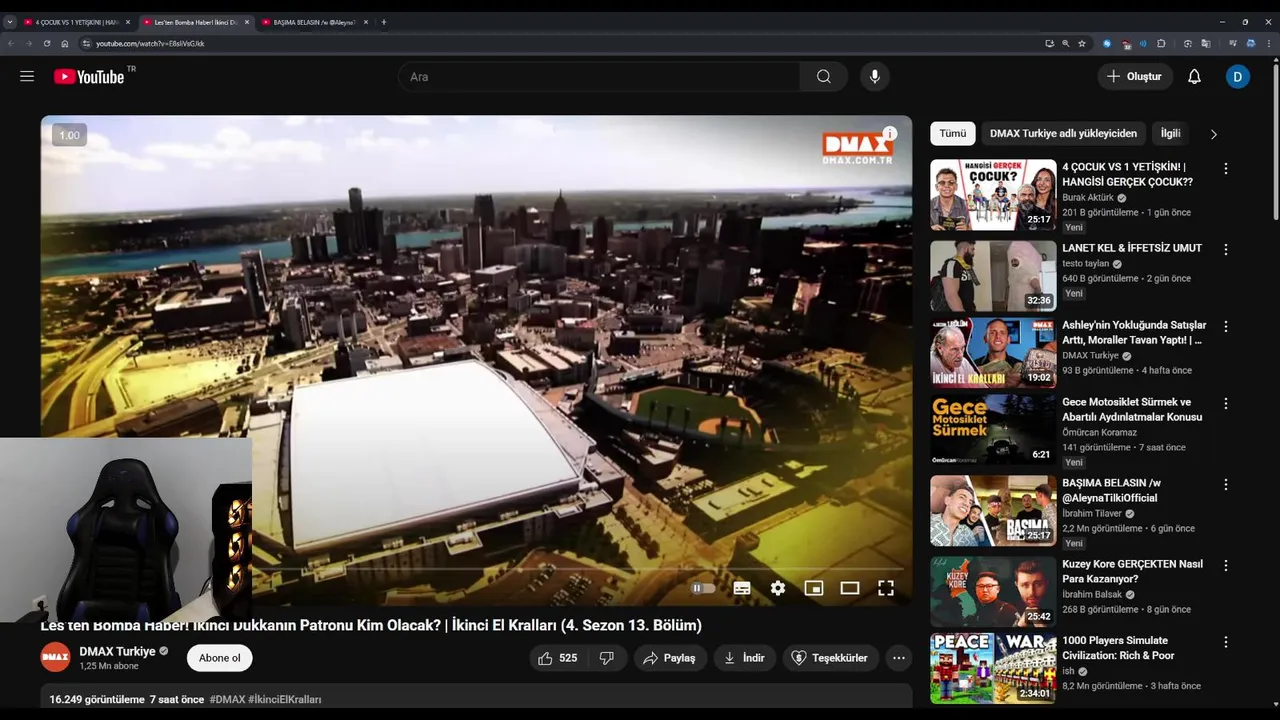Open video info card icon
Viewport: 1280px width, 720px height.
890,133
